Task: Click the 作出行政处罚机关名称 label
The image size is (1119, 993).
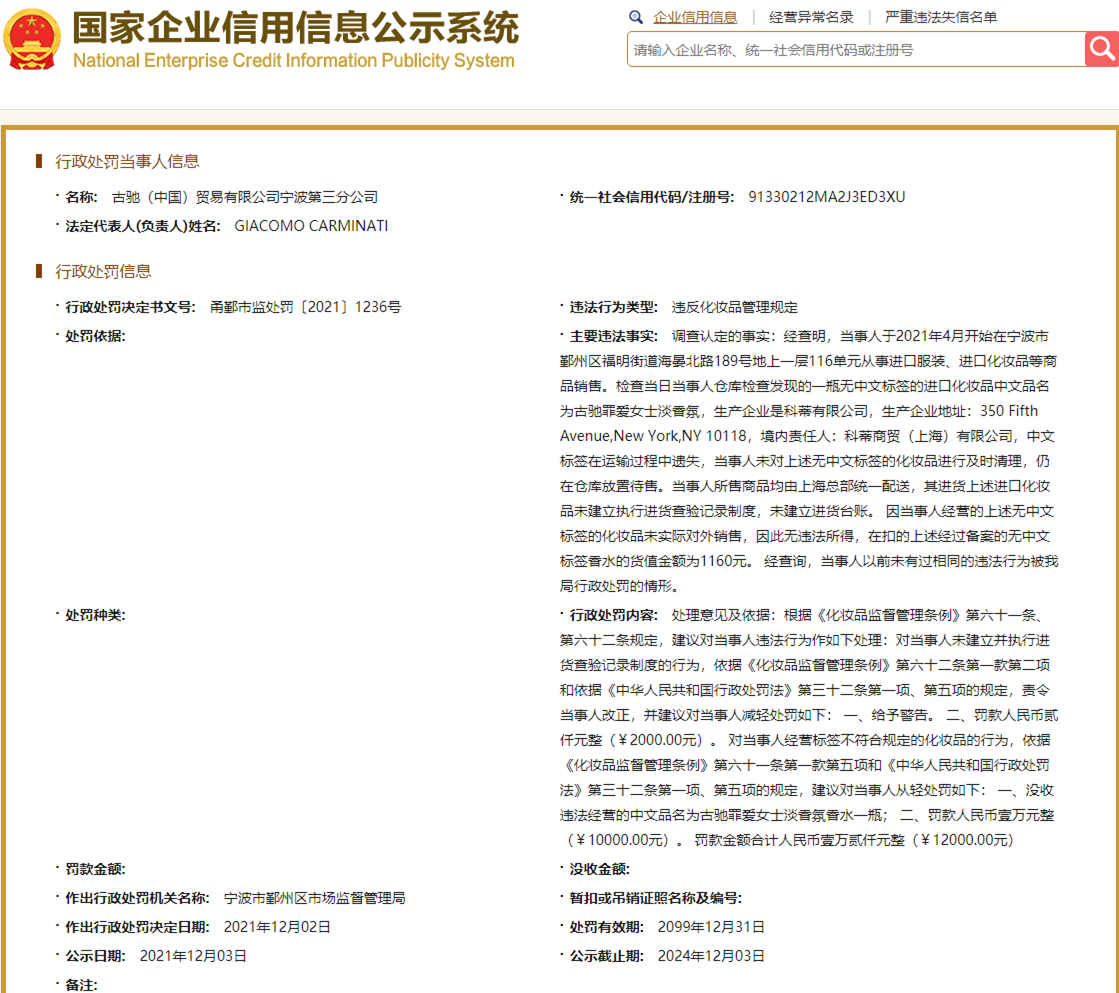Action: point(137,898)
